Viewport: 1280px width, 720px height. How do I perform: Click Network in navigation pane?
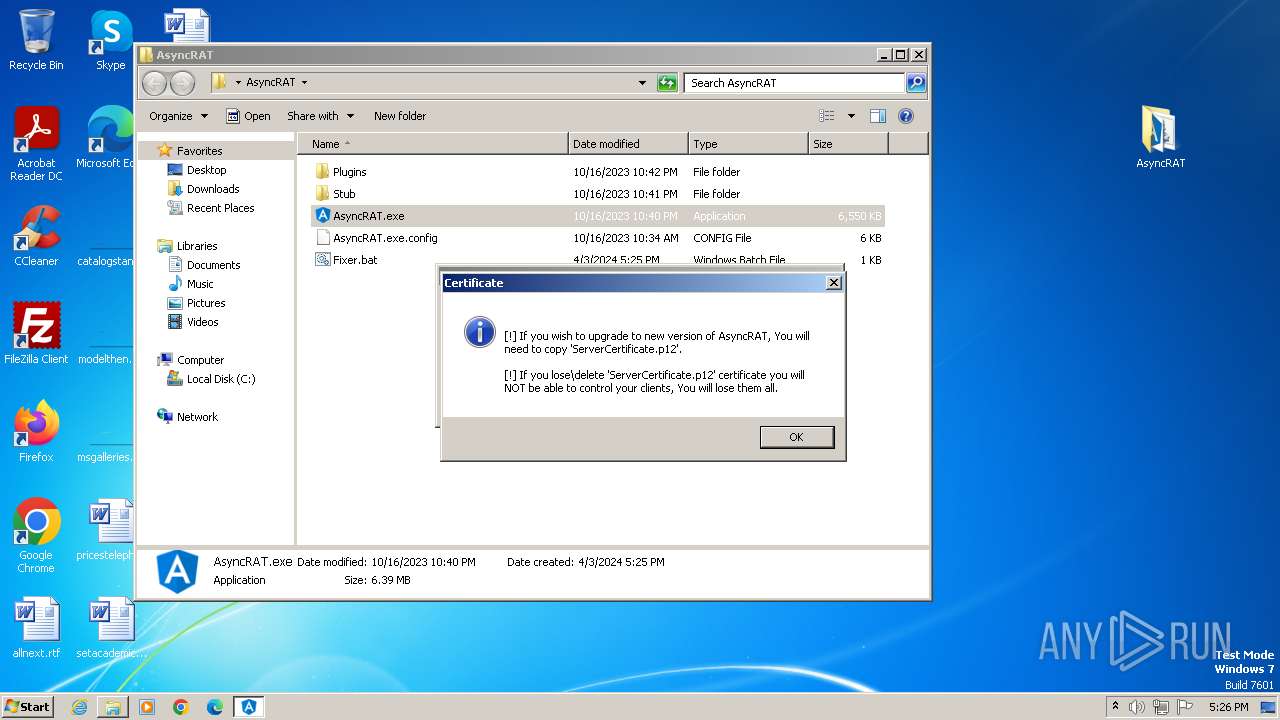197,417
